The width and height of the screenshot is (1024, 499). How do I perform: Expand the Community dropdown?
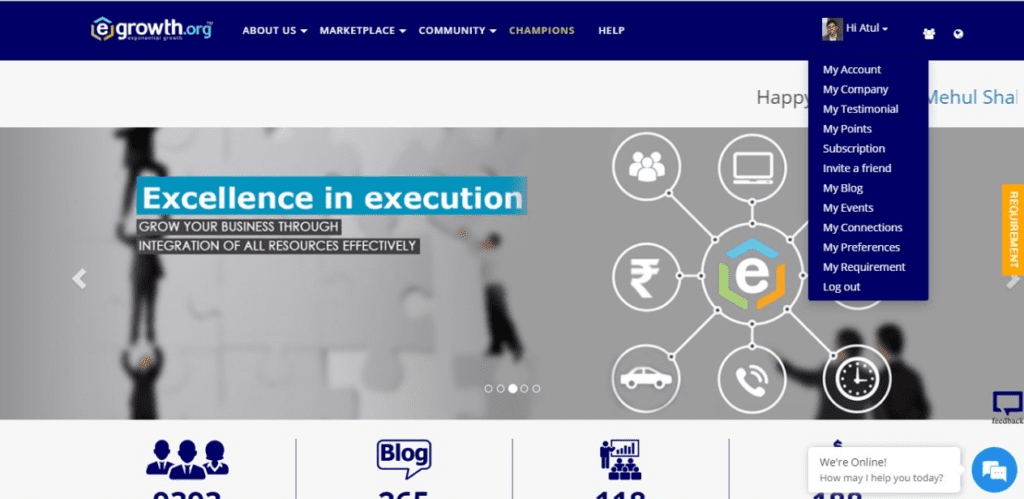click(x=457, y=30)
